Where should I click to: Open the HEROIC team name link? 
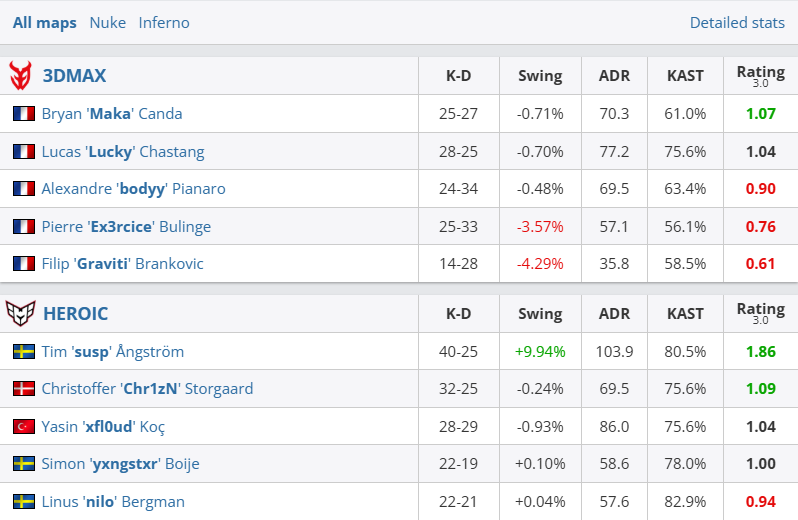pyautogui.click(x=76, y=313)
